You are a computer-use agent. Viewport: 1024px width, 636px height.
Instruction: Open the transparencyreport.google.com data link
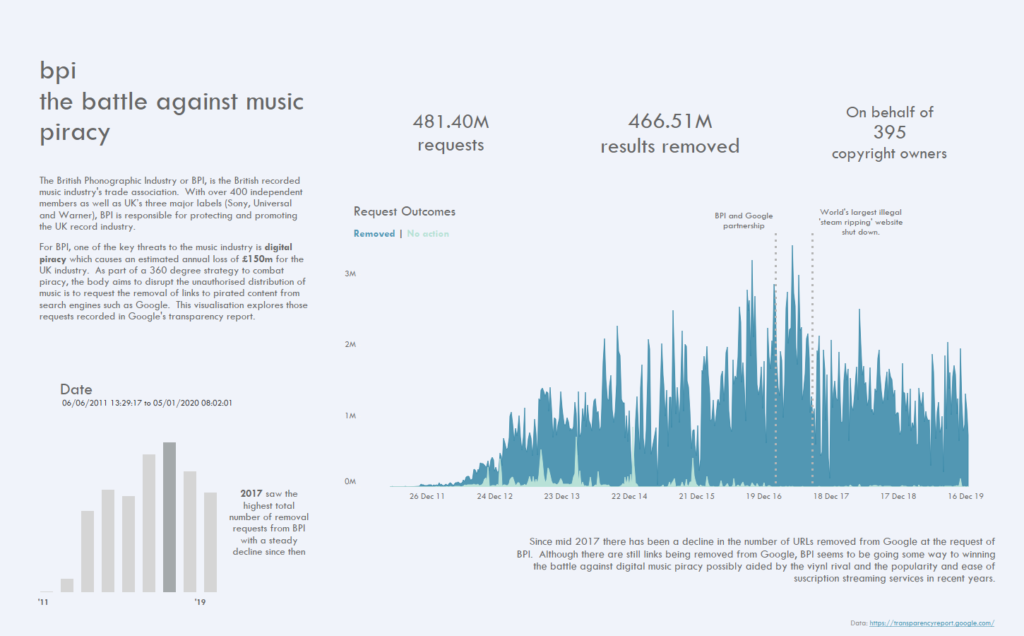931,622
